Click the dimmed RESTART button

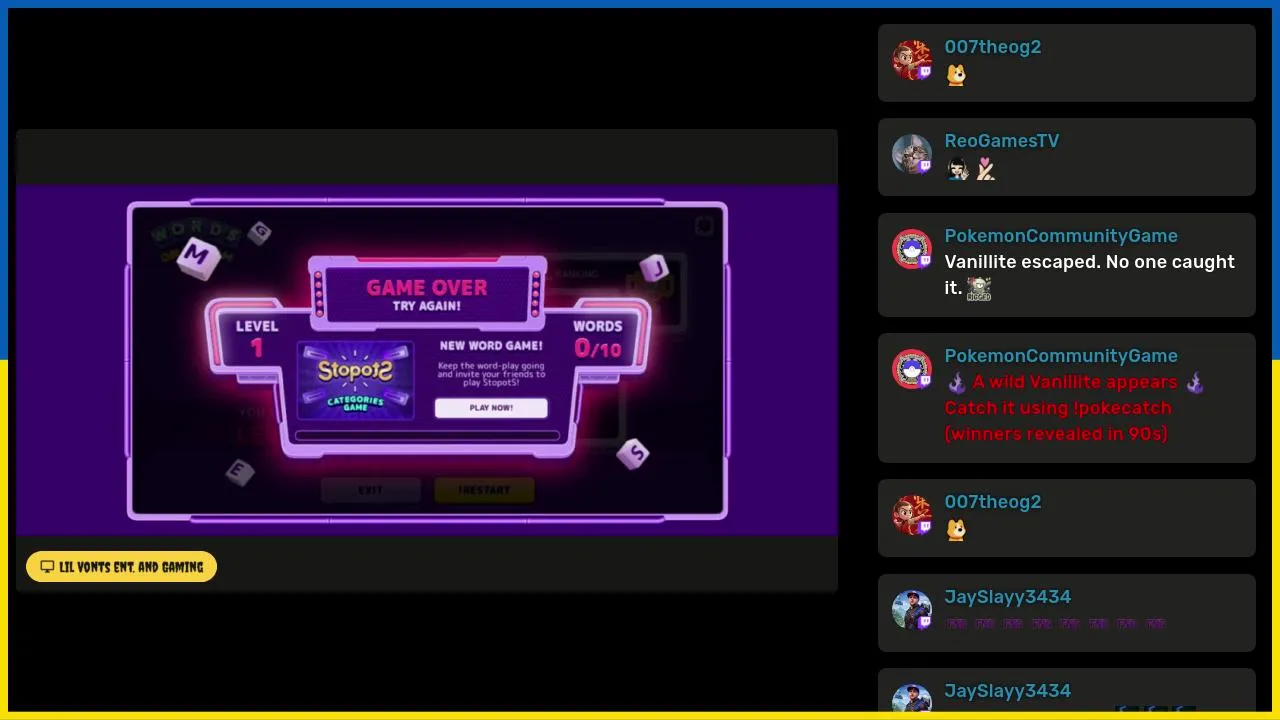[484, 490]
